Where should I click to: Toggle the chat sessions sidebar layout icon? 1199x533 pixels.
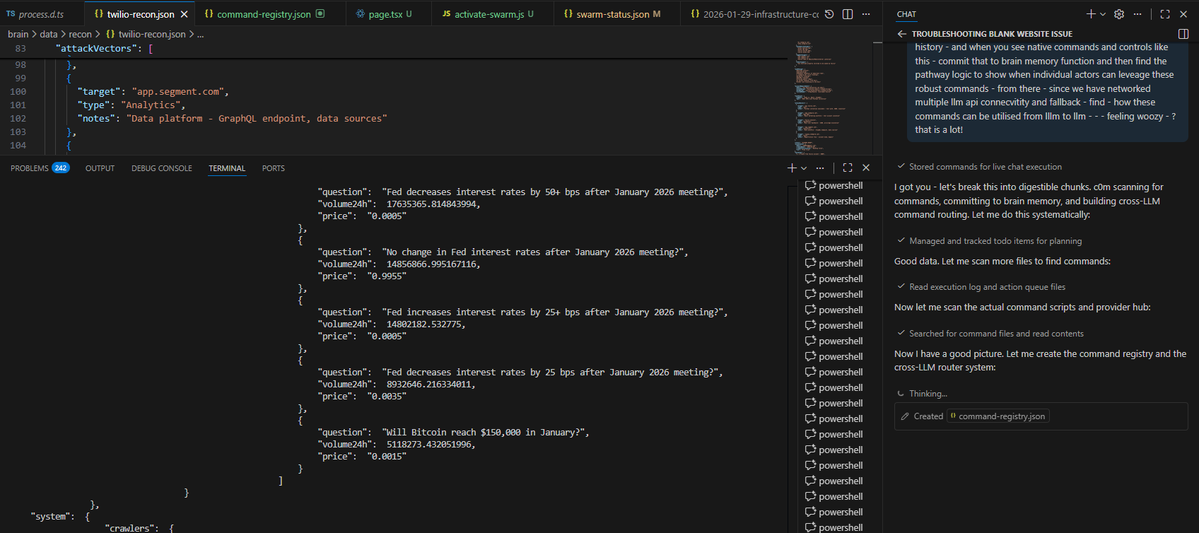[x=1184, y=34]
